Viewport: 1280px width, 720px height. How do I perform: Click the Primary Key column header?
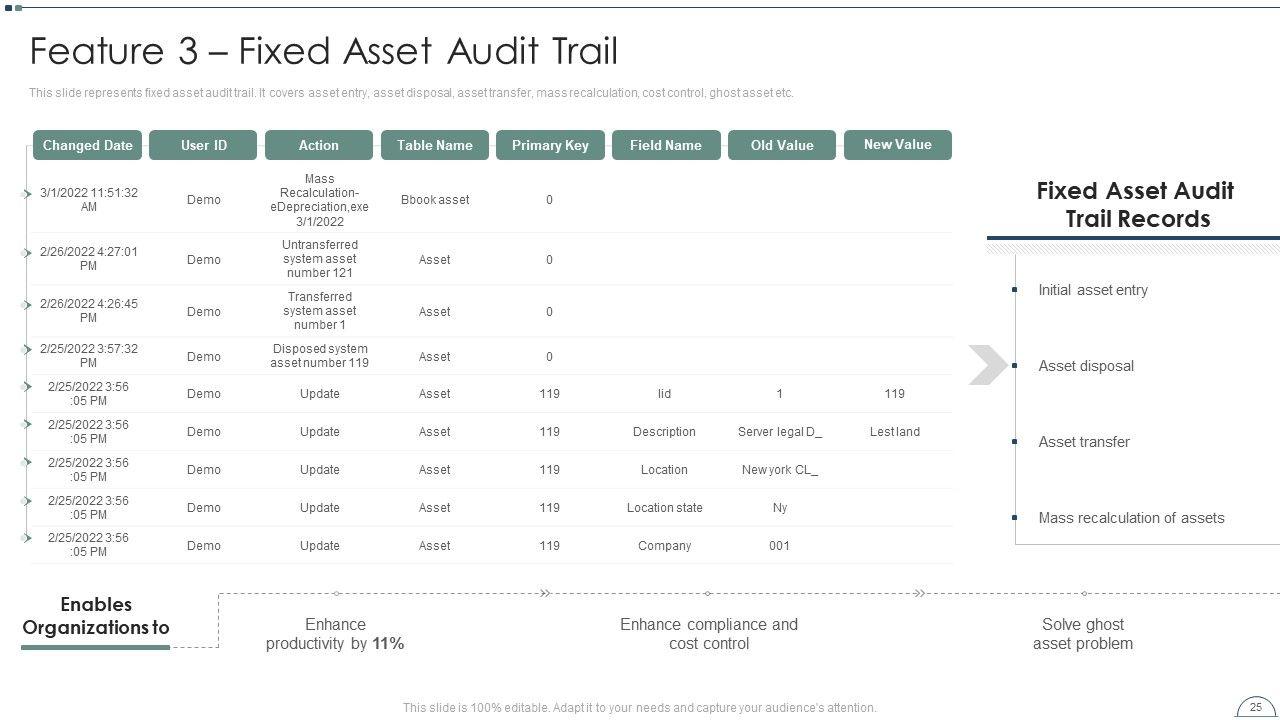tap(549, 145)
